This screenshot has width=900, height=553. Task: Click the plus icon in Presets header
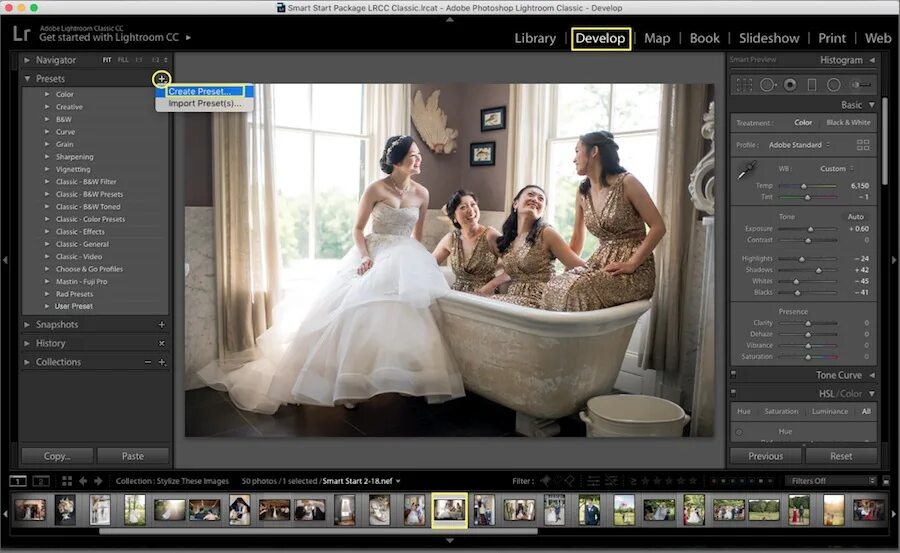point(162,79)
